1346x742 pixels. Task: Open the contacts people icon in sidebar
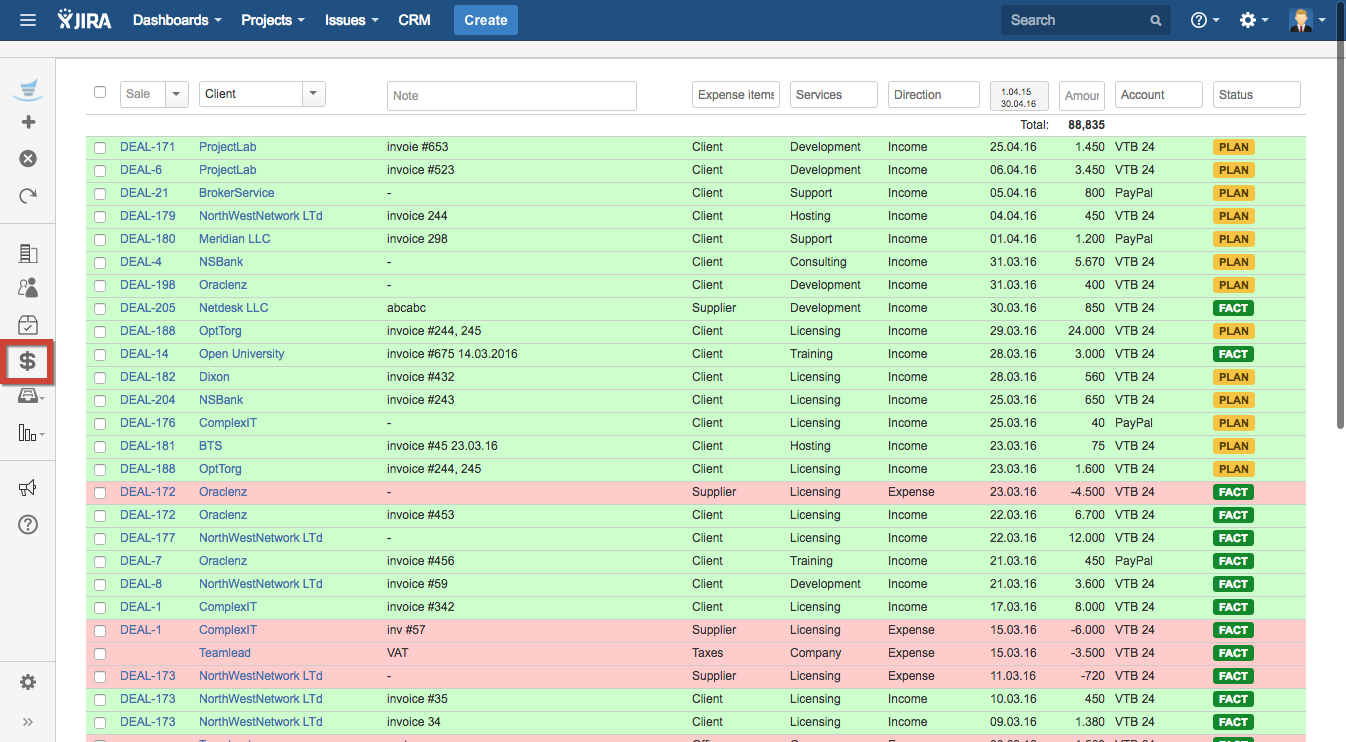28,288
